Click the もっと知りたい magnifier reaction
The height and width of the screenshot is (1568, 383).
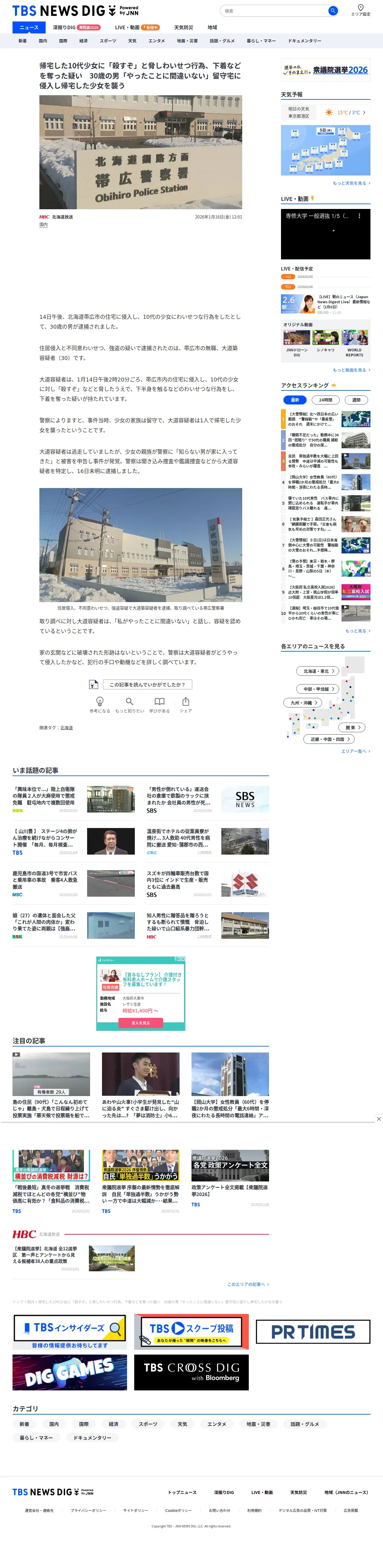[x=129, y=705]
